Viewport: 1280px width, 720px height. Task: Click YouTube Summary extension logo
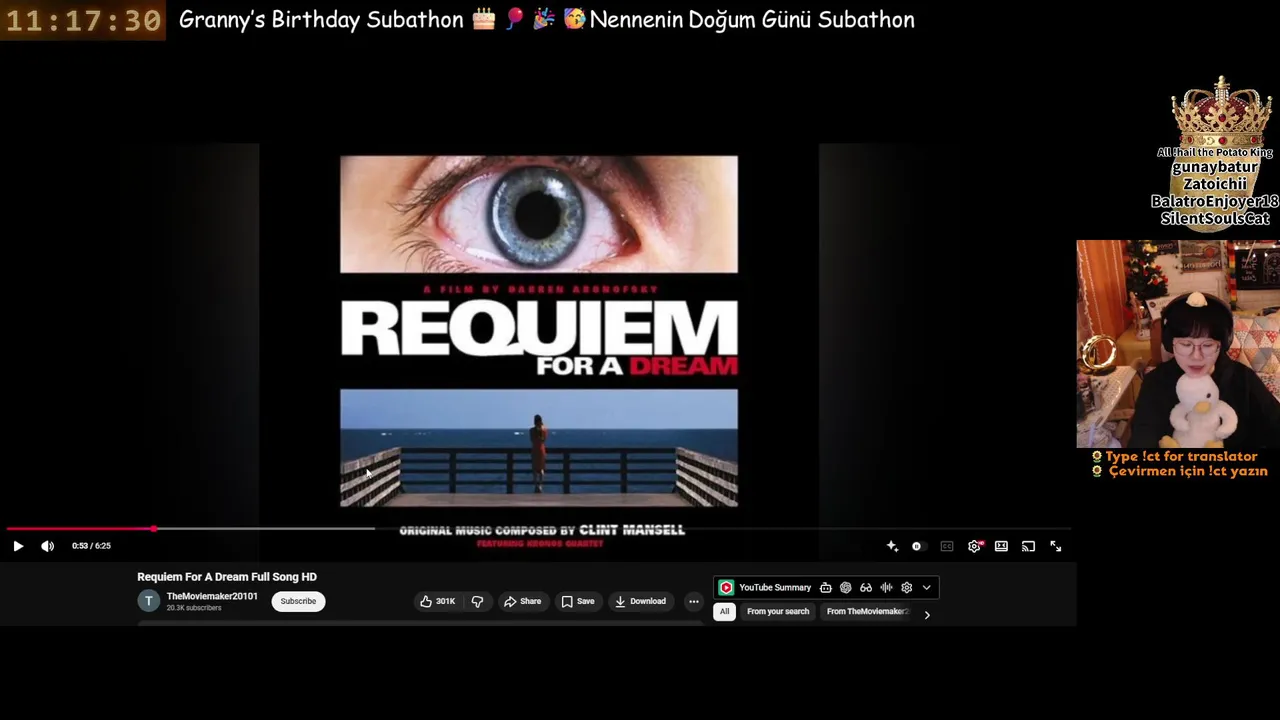[726, 588]
